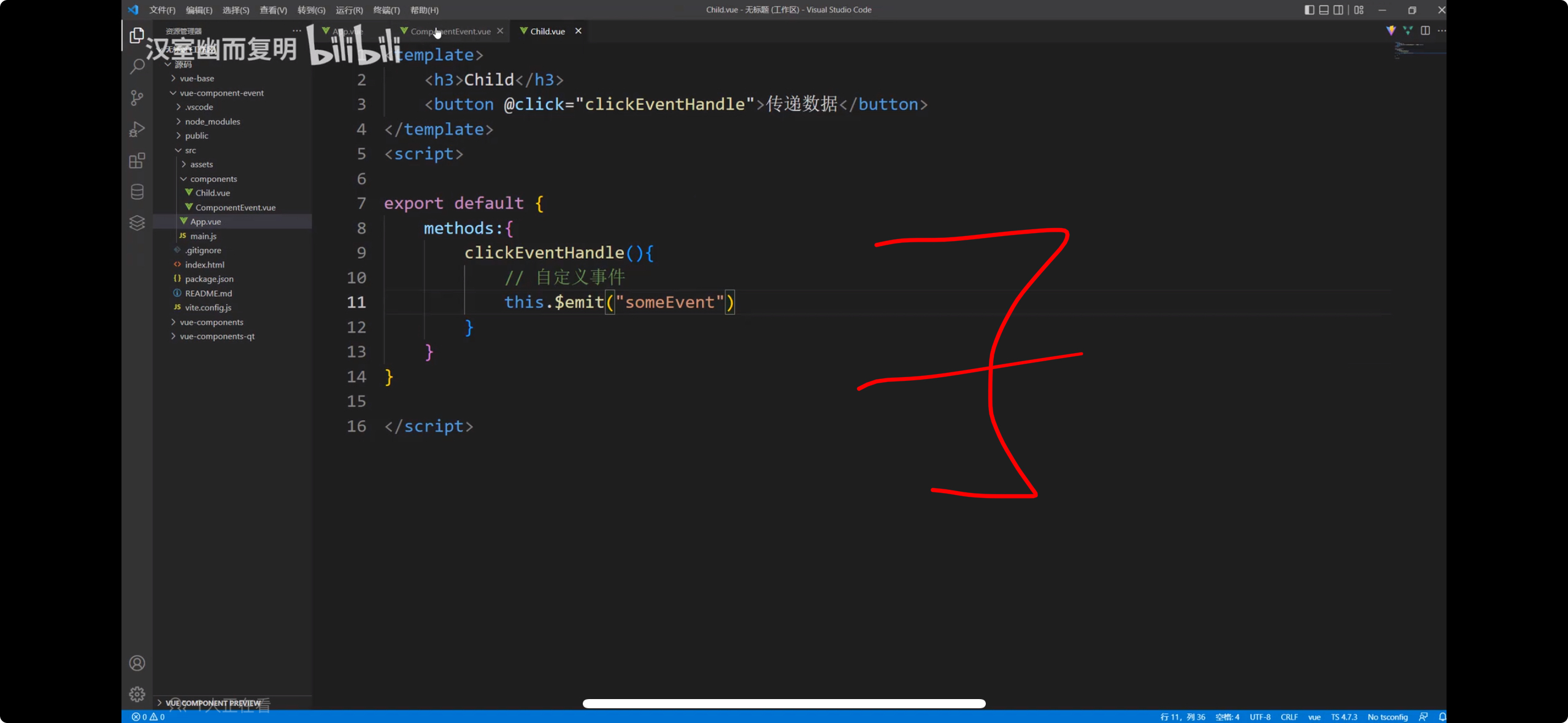Expand the node_modules folder
Viewport: 1568px width, 723px height.
[x=212, y=121]
